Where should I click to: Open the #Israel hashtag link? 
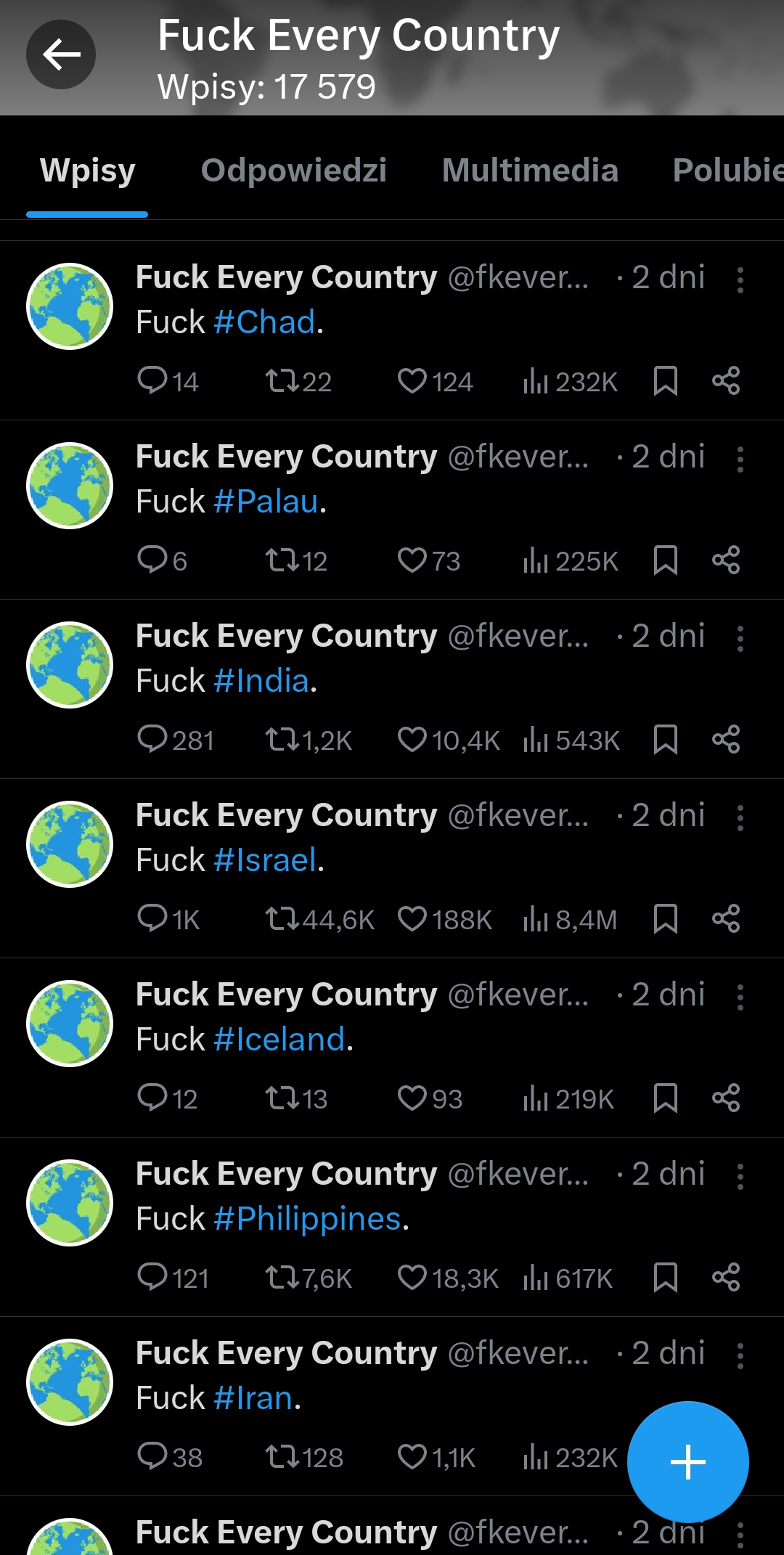click(266, 860)
